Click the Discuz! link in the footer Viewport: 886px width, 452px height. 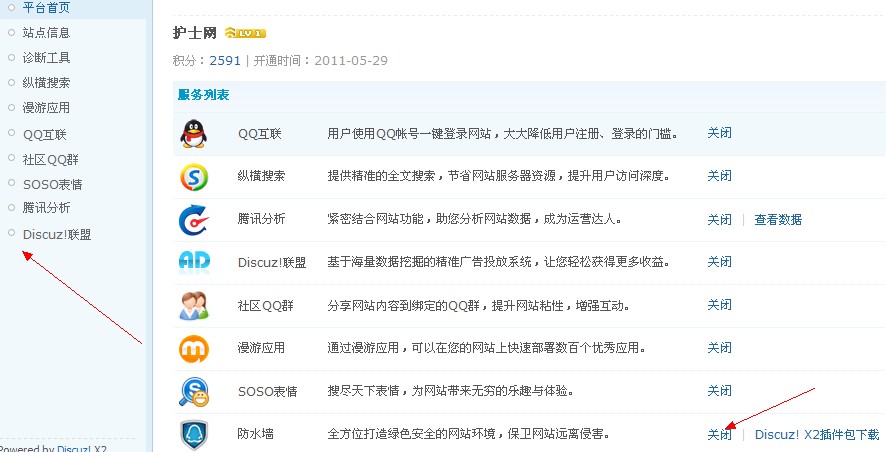tap(75, 449)
